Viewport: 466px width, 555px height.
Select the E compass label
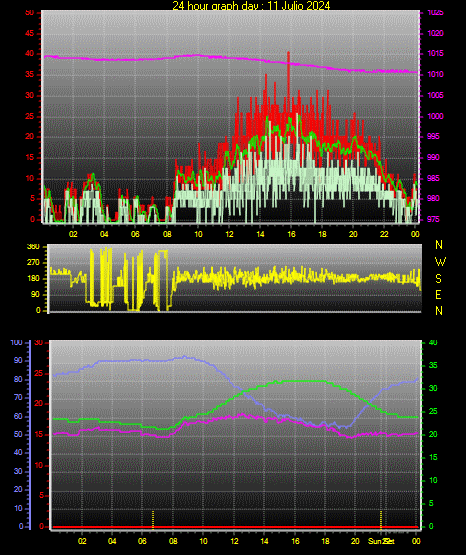[x=438, y=295]
